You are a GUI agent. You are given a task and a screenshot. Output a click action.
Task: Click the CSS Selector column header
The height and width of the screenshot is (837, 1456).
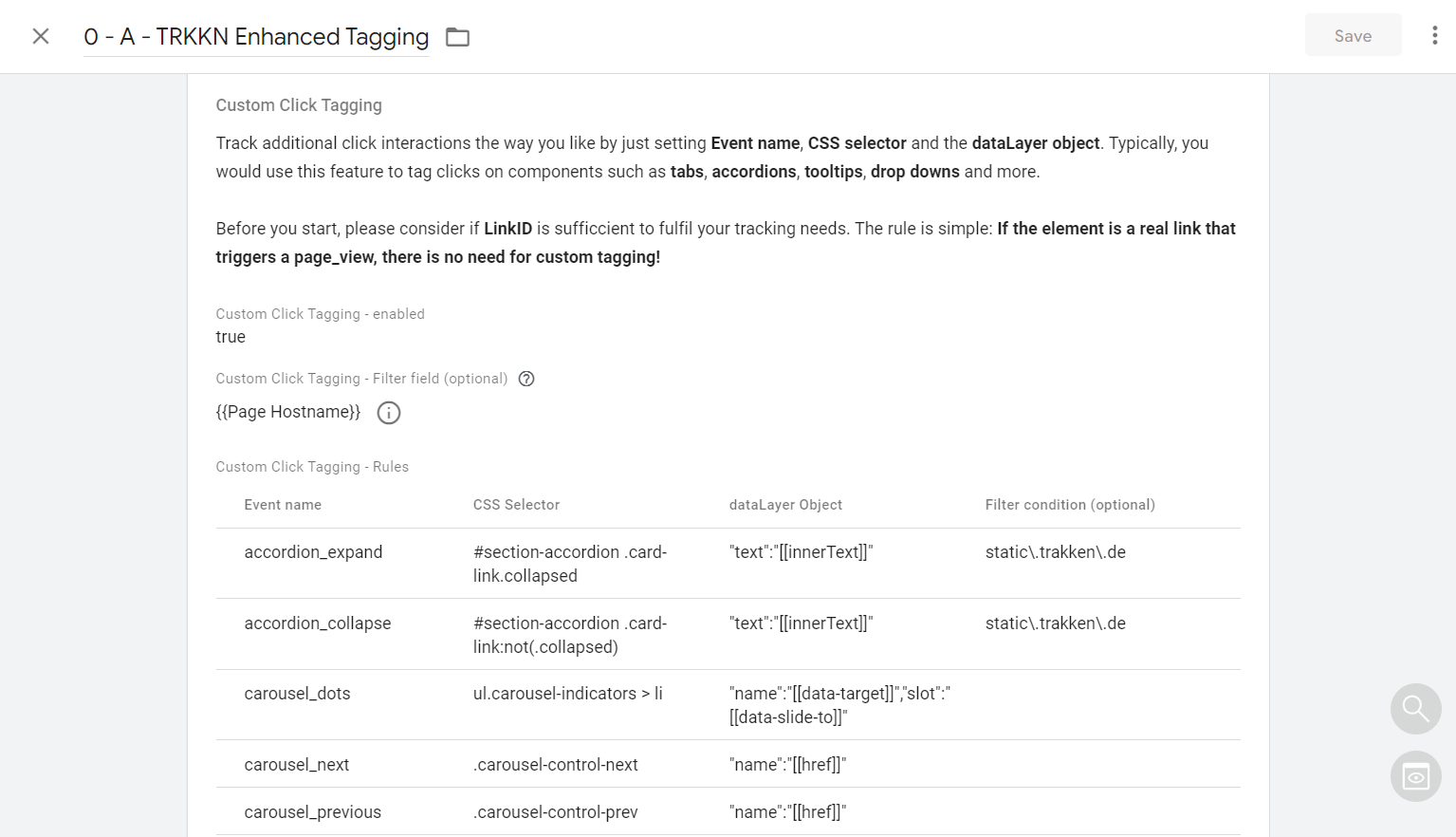516,504
